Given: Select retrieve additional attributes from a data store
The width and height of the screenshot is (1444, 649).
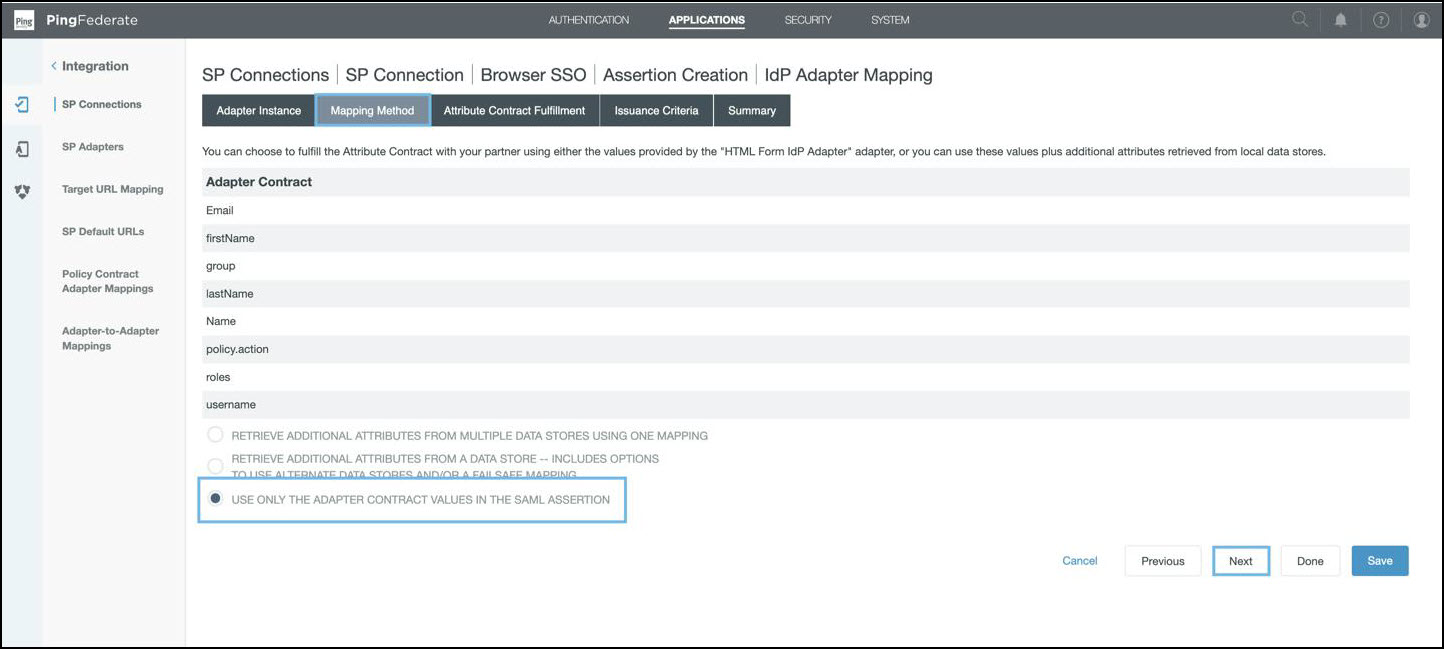Looking at the screenshot, I should tap(215, 465).
